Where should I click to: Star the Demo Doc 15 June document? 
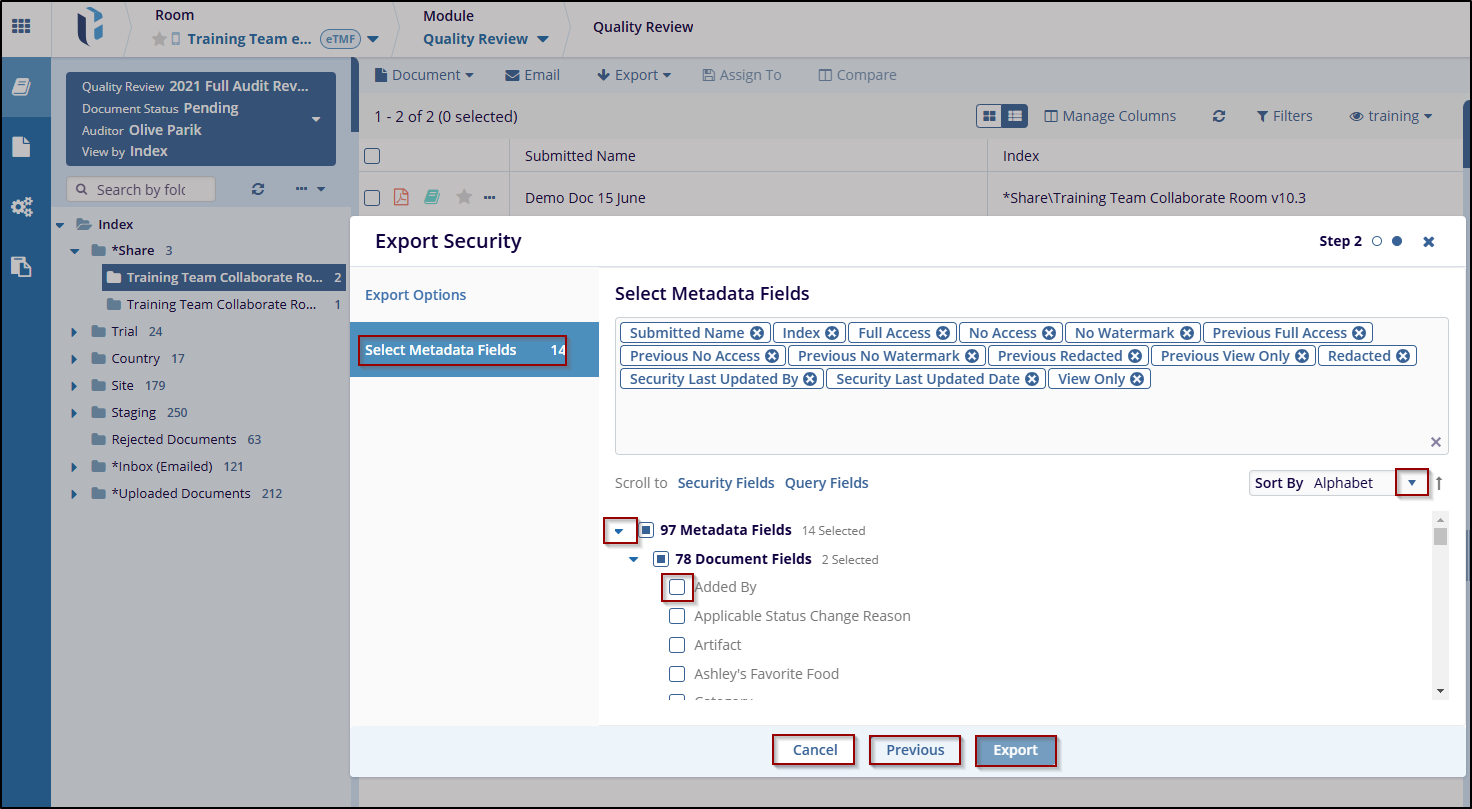[464, 198]
